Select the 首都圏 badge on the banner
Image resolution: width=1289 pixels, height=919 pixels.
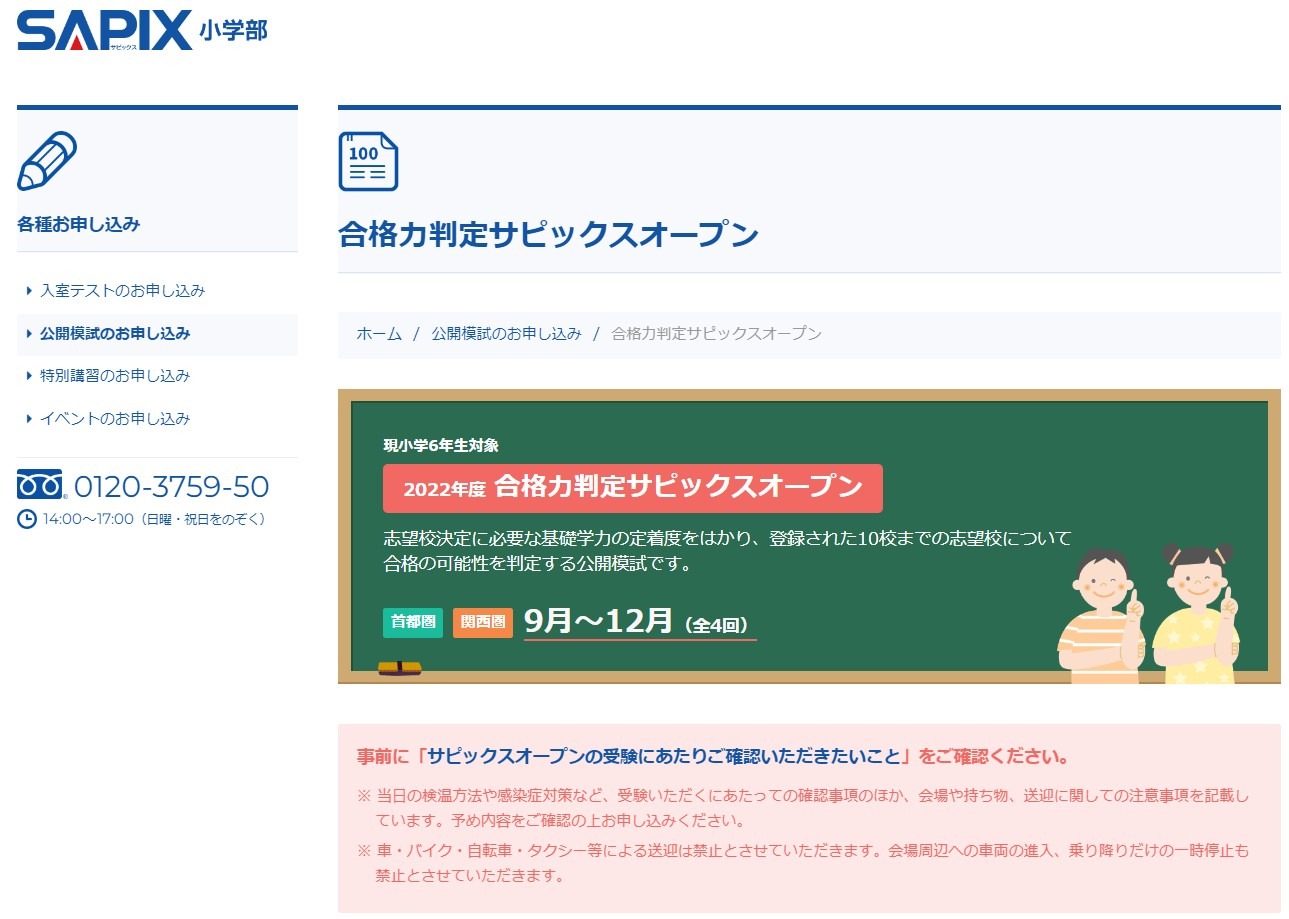pos(412,621)
